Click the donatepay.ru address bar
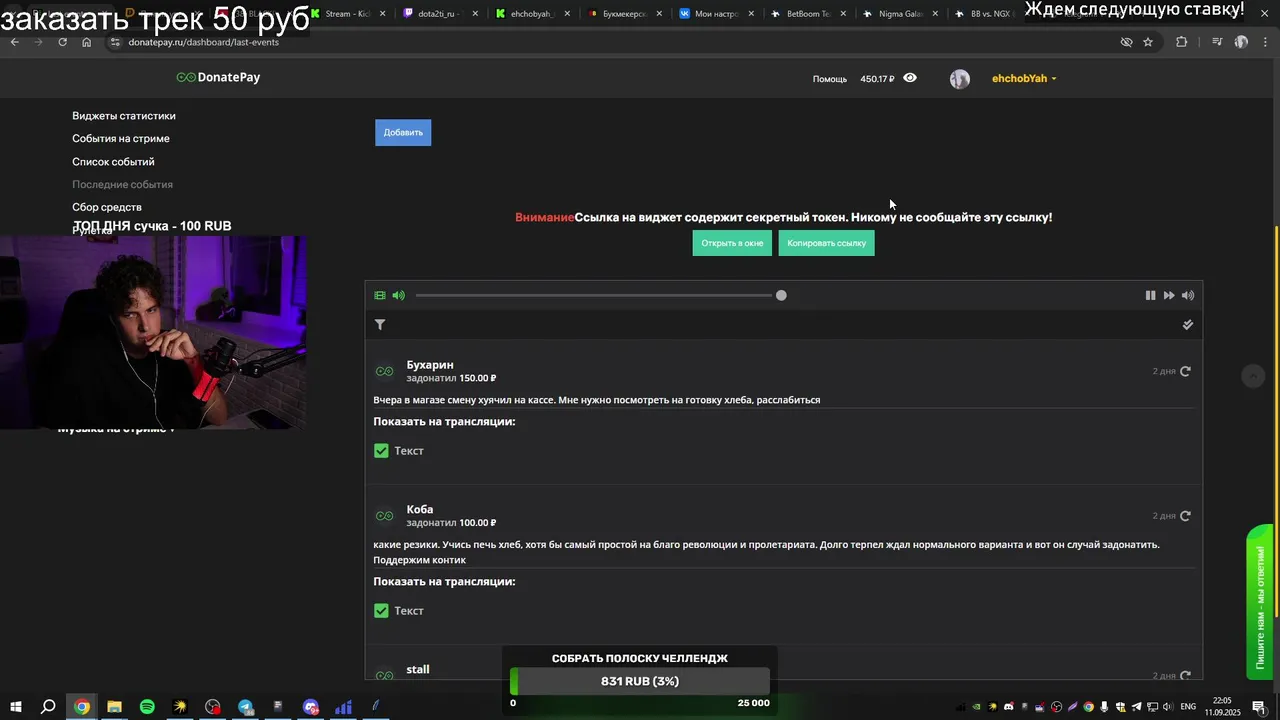The width and height of the screenshot is (1280, 720). (610, 42)
